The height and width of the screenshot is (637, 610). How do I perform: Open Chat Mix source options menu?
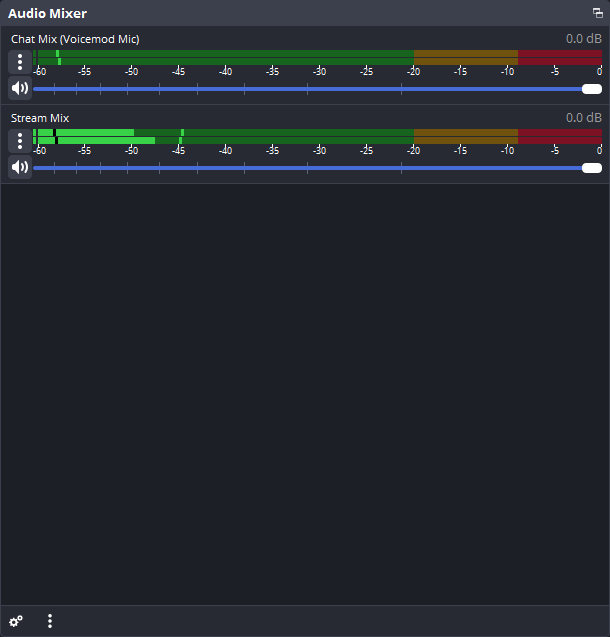click(20, 62)
